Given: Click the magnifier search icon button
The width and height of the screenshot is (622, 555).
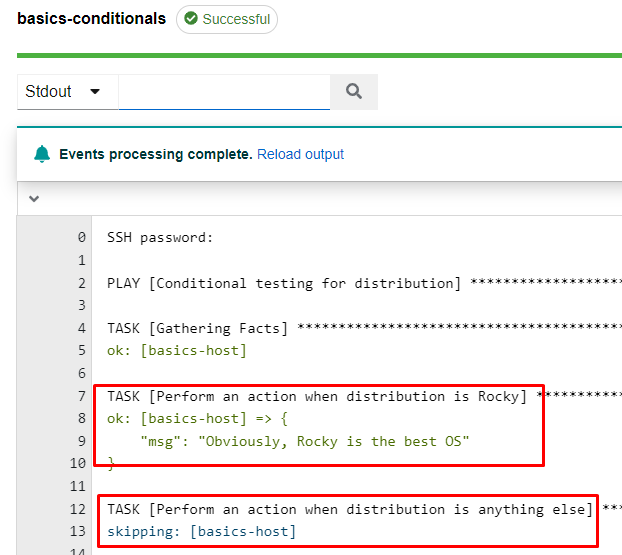Looking at the screenshot, I should click(x=353, y=91).
